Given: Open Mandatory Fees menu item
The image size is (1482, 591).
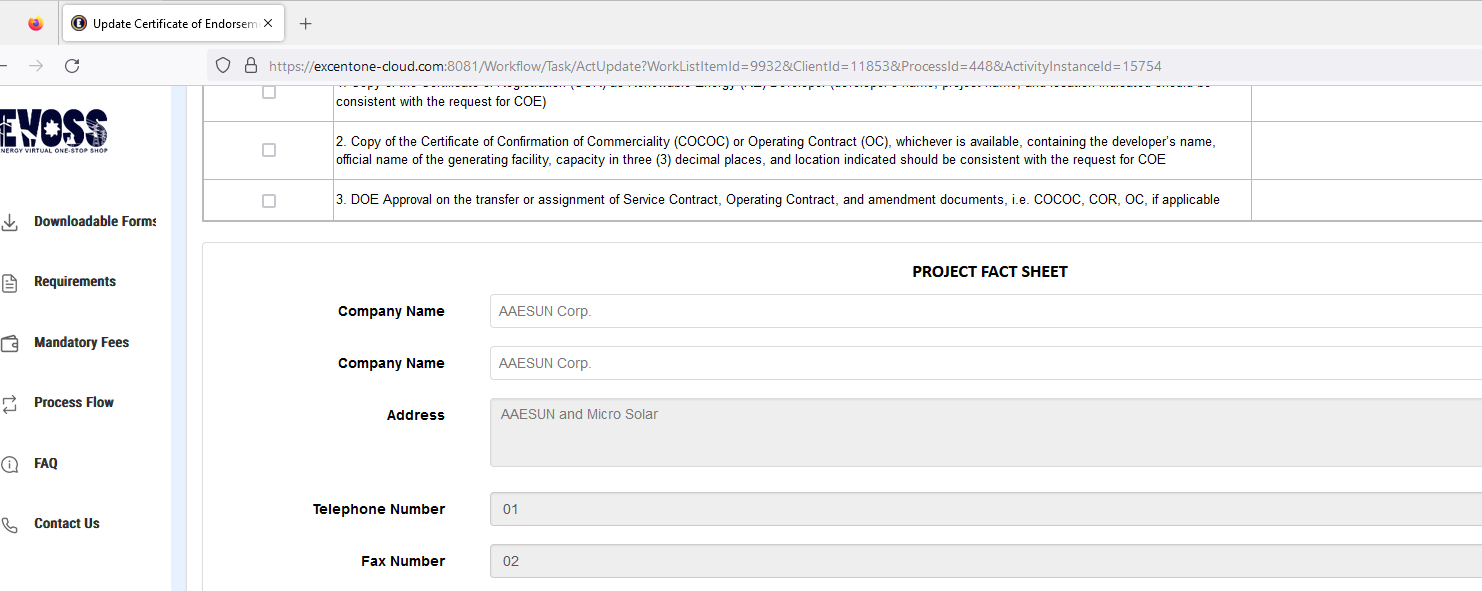Looking at the screenshot, I should tap(81, 342).
